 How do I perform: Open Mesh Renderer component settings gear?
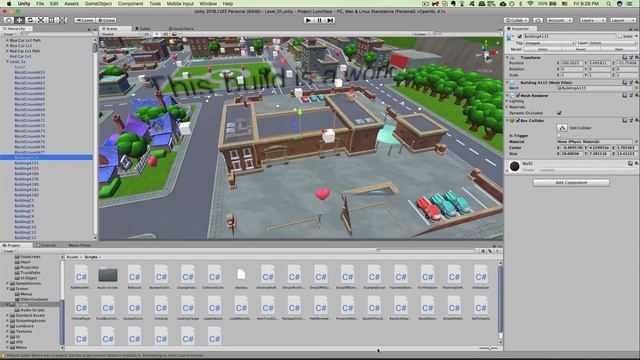coord(636,96)
